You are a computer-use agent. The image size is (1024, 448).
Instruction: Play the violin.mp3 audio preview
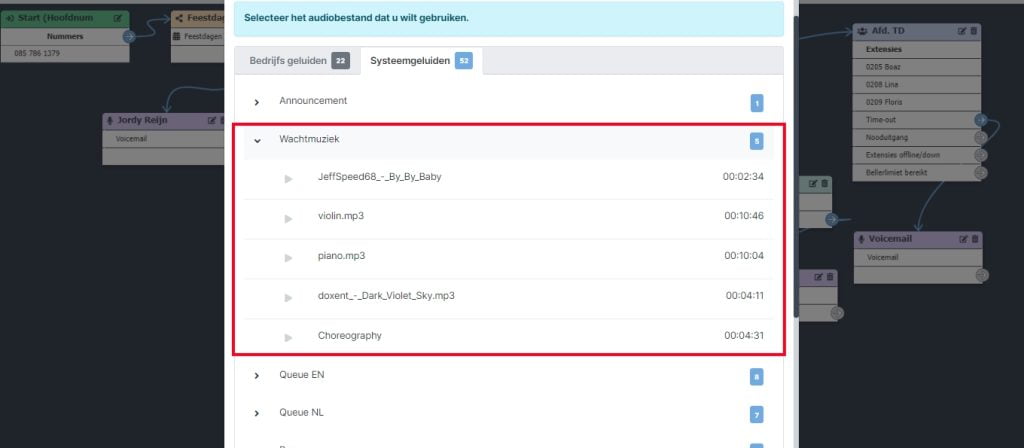pos(288,218)
